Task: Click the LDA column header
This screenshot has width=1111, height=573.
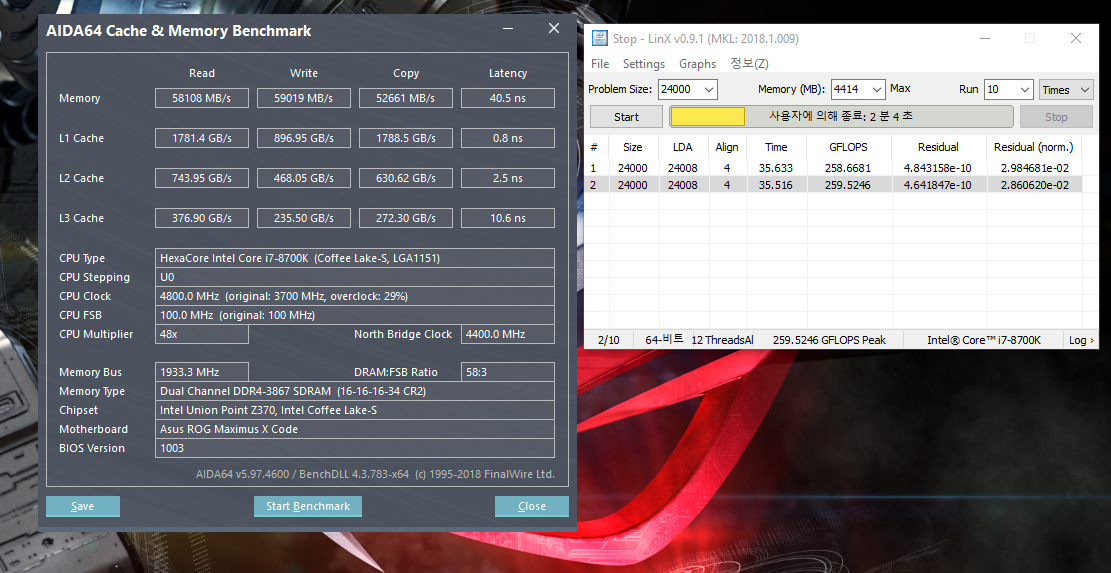Action: tap(683, 147)
